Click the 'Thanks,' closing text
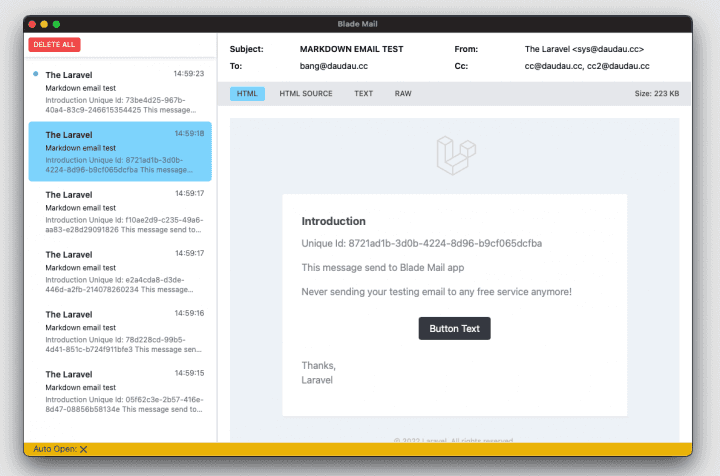The width and height of the screenshot is (720, 476). (318, 366)
